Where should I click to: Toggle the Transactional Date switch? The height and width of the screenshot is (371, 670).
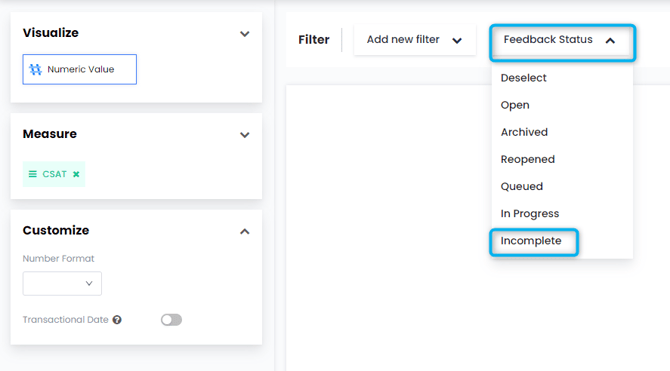[x=171, y=320]
